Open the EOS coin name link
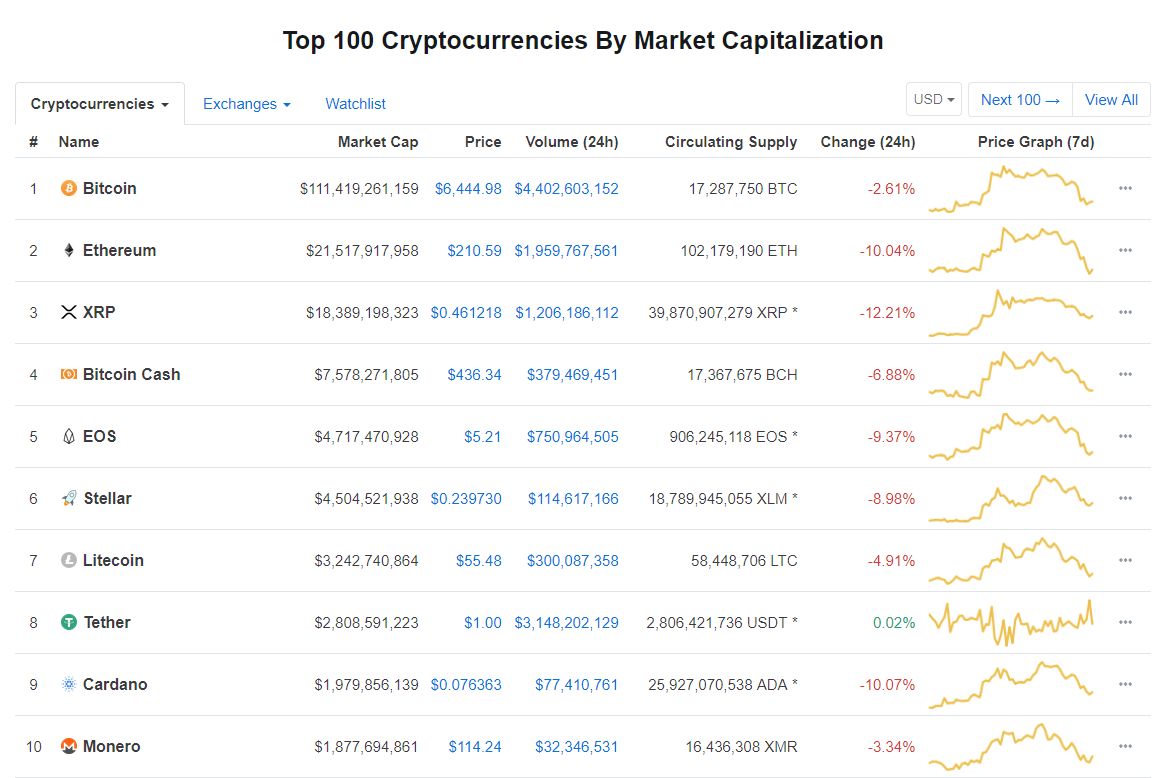Image resolution: width=1163 pixels, height=778 pixels. (x=99, y=436)
